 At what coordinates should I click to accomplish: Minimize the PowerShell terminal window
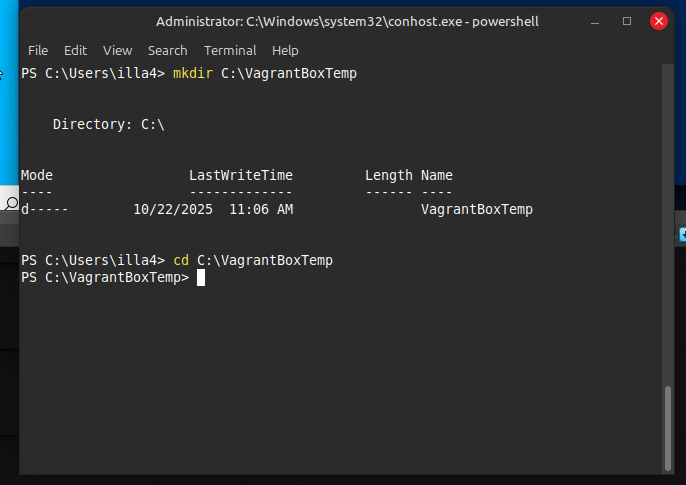tap(597, 21)
